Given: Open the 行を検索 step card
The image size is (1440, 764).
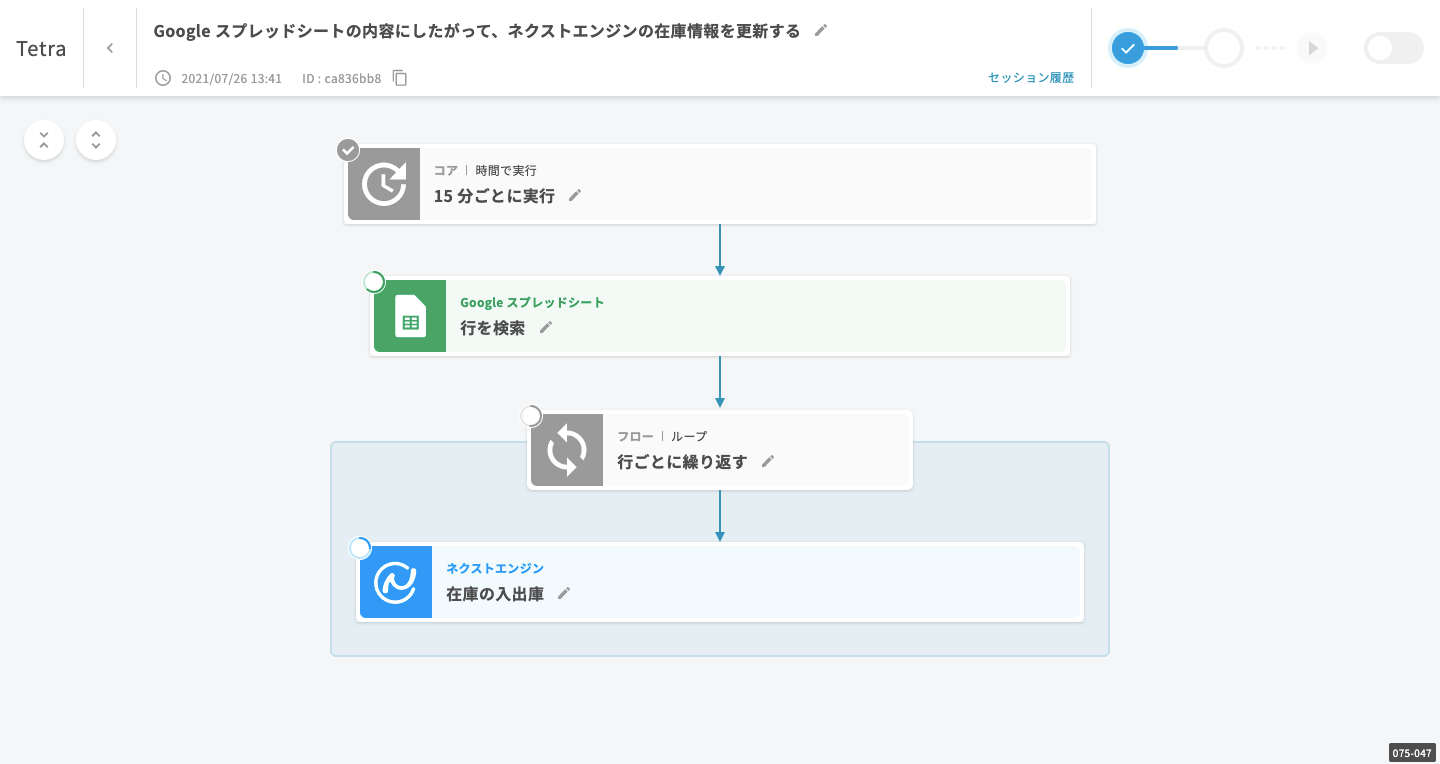Looking at the screenshot, I should [720, 316].
